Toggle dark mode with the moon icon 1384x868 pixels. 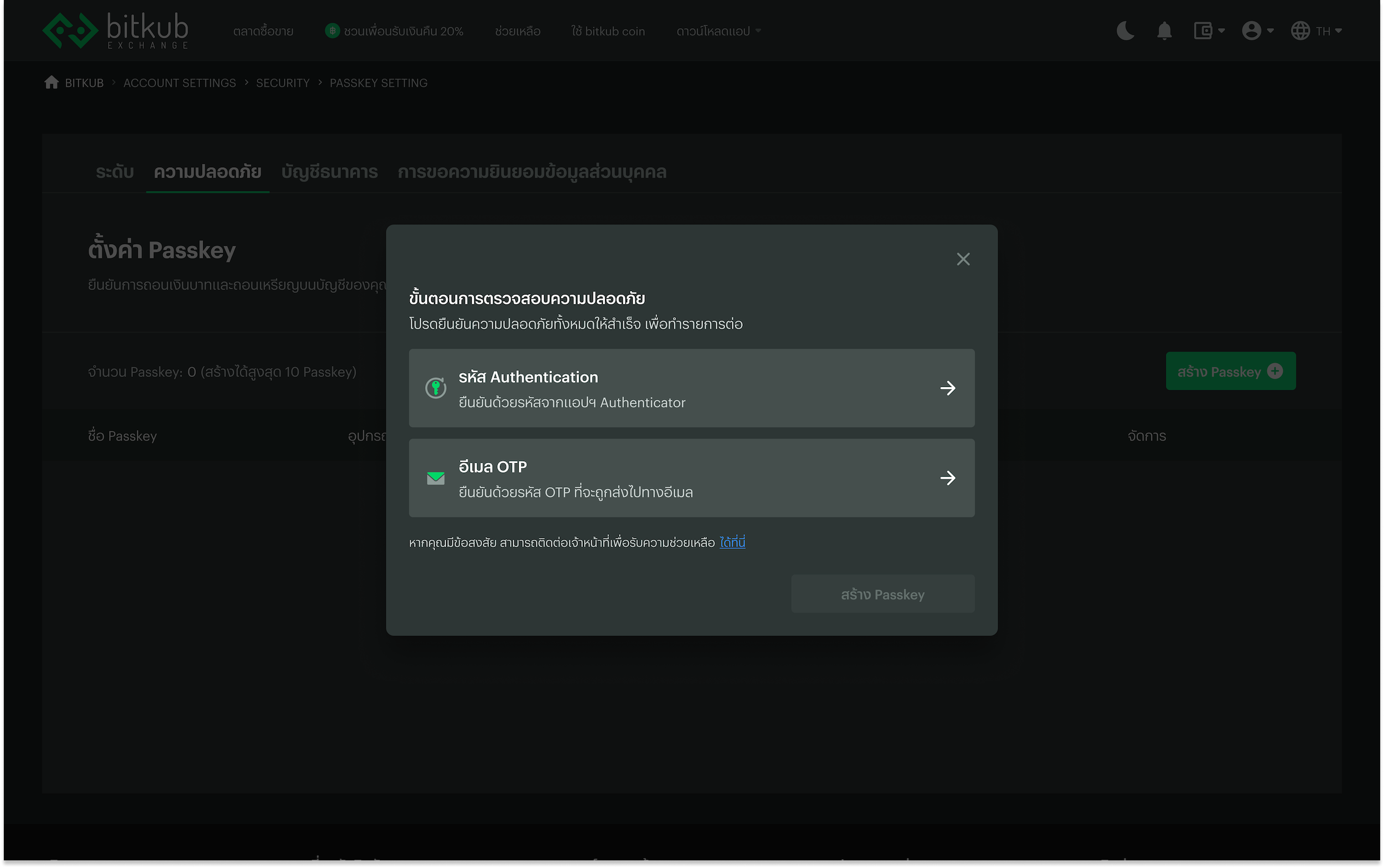pyautogui.click(x=1124, y=30)
